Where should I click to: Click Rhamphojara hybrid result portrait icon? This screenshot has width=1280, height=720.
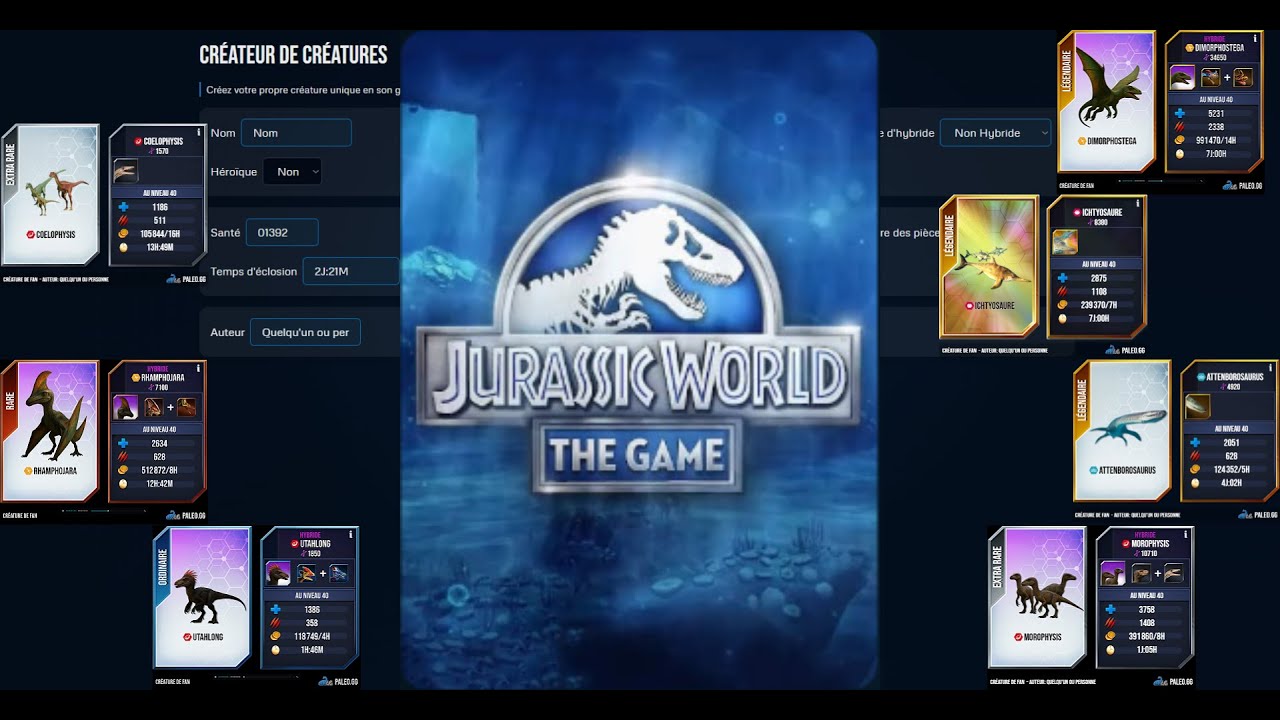(x=125, y=407)
